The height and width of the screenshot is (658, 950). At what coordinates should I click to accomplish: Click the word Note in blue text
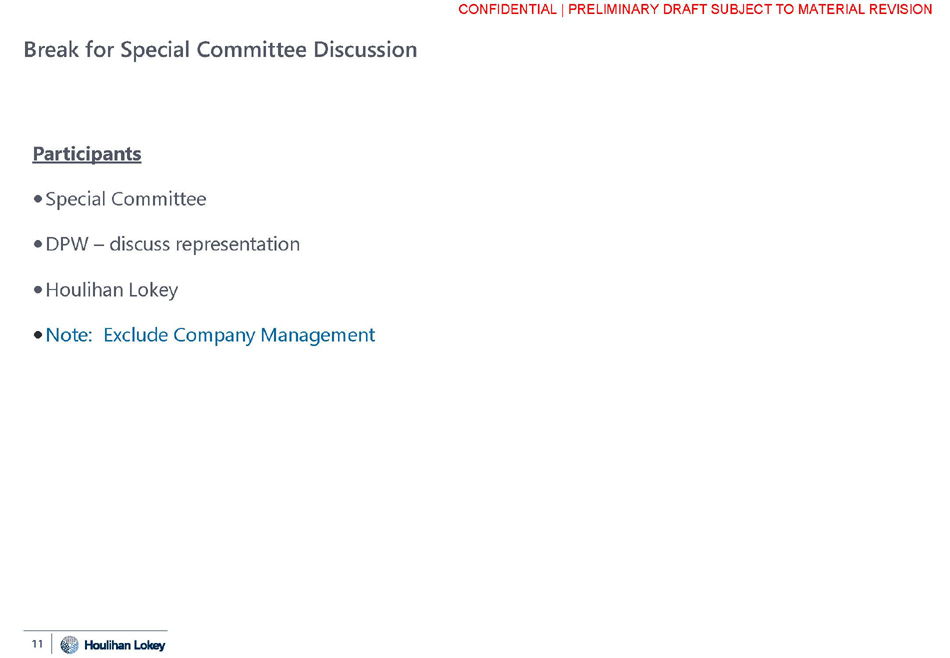pyautogui.click(x=68, y=335)
